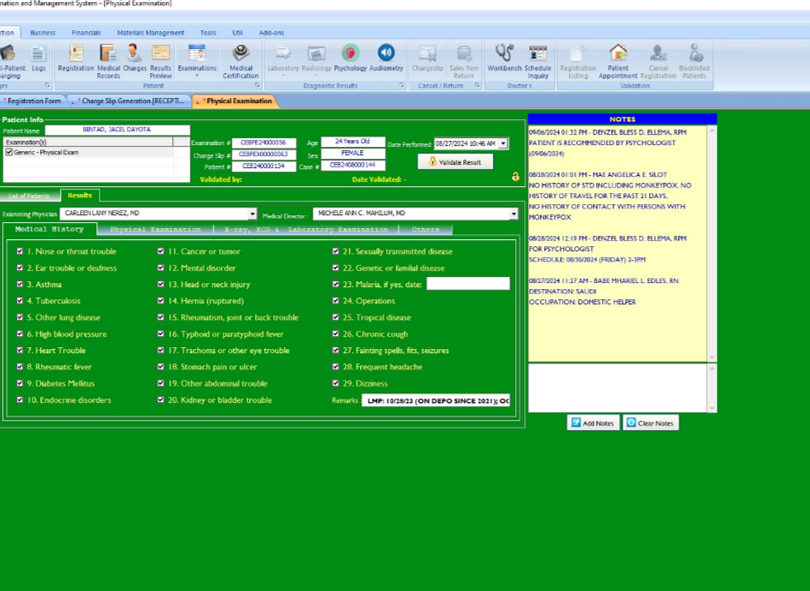This screenshot has height=591, width=810.
Task: Click the Validate Result button
Action: point(455,162)
